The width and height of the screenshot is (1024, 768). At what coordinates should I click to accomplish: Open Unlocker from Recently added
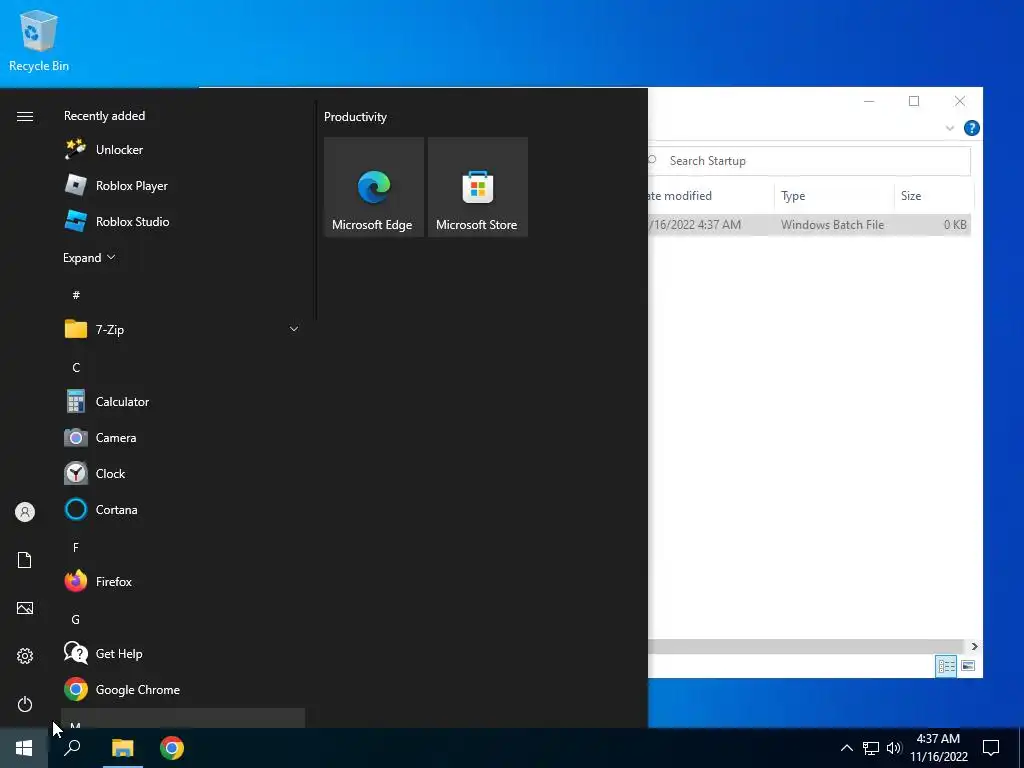(x=183, y=150)
